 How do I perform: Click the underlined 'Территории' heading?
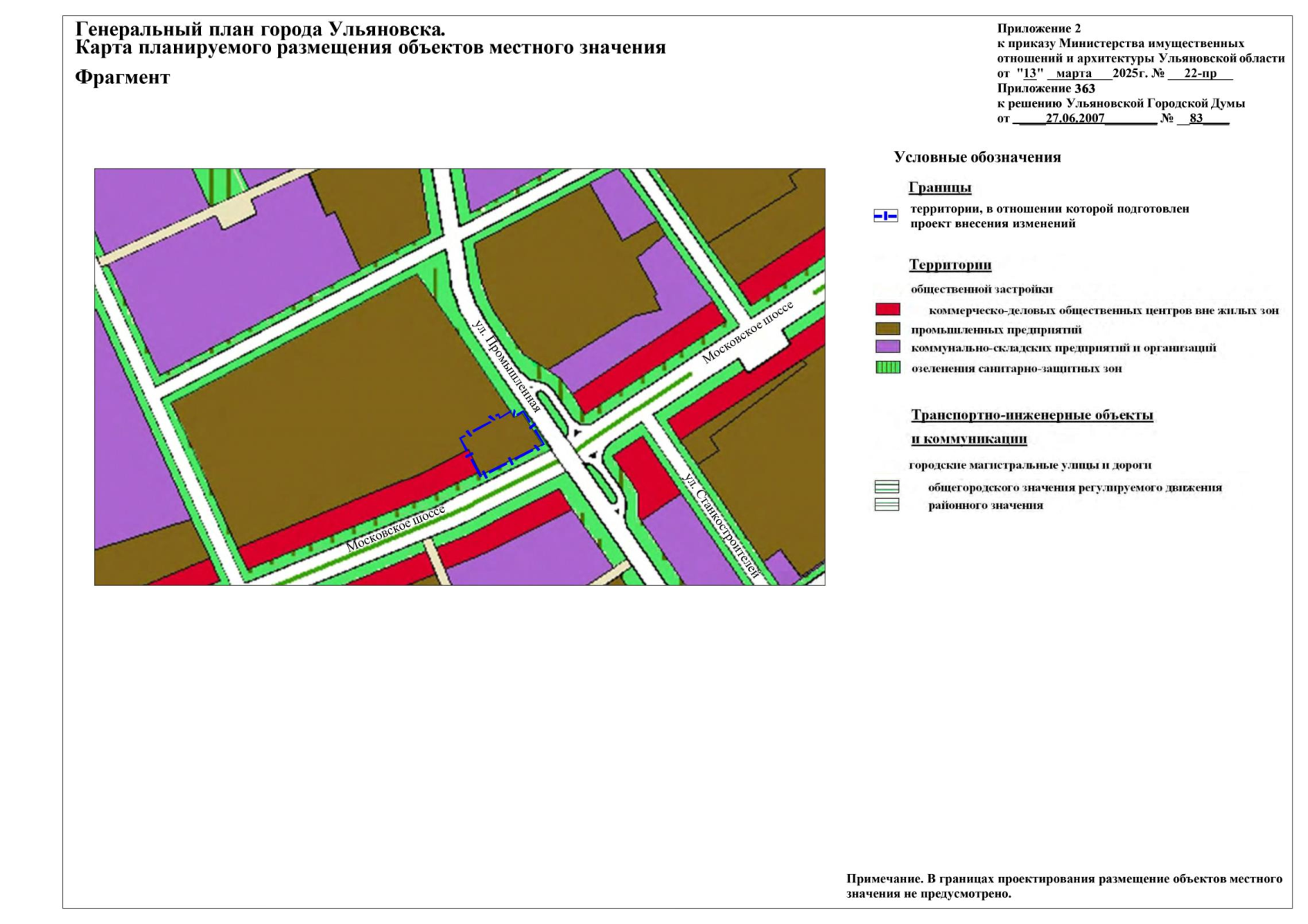pos(949,265)
